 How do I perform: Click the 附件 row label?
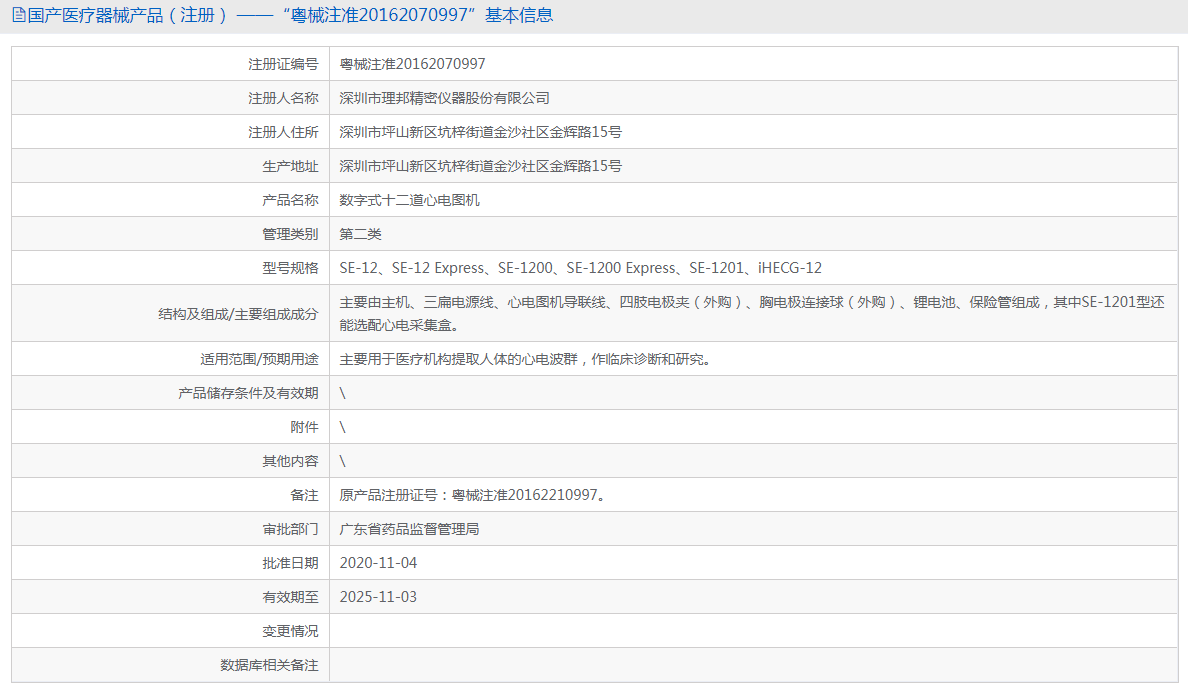[x=304, y=427]
